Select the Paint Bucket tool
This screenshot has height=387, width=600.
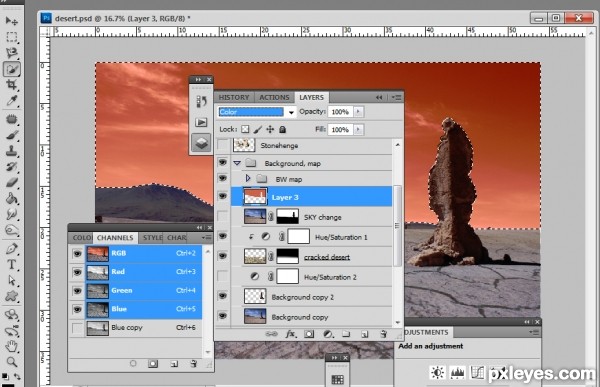coord(11,198)
